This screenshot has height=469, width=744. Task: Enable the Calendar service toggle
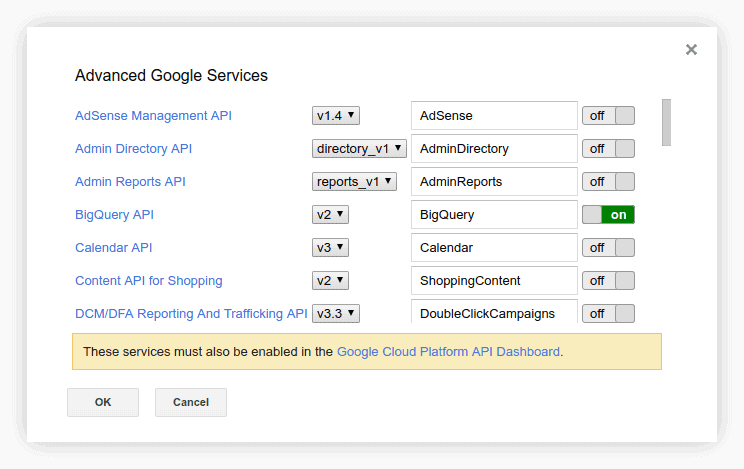(608, 247)
